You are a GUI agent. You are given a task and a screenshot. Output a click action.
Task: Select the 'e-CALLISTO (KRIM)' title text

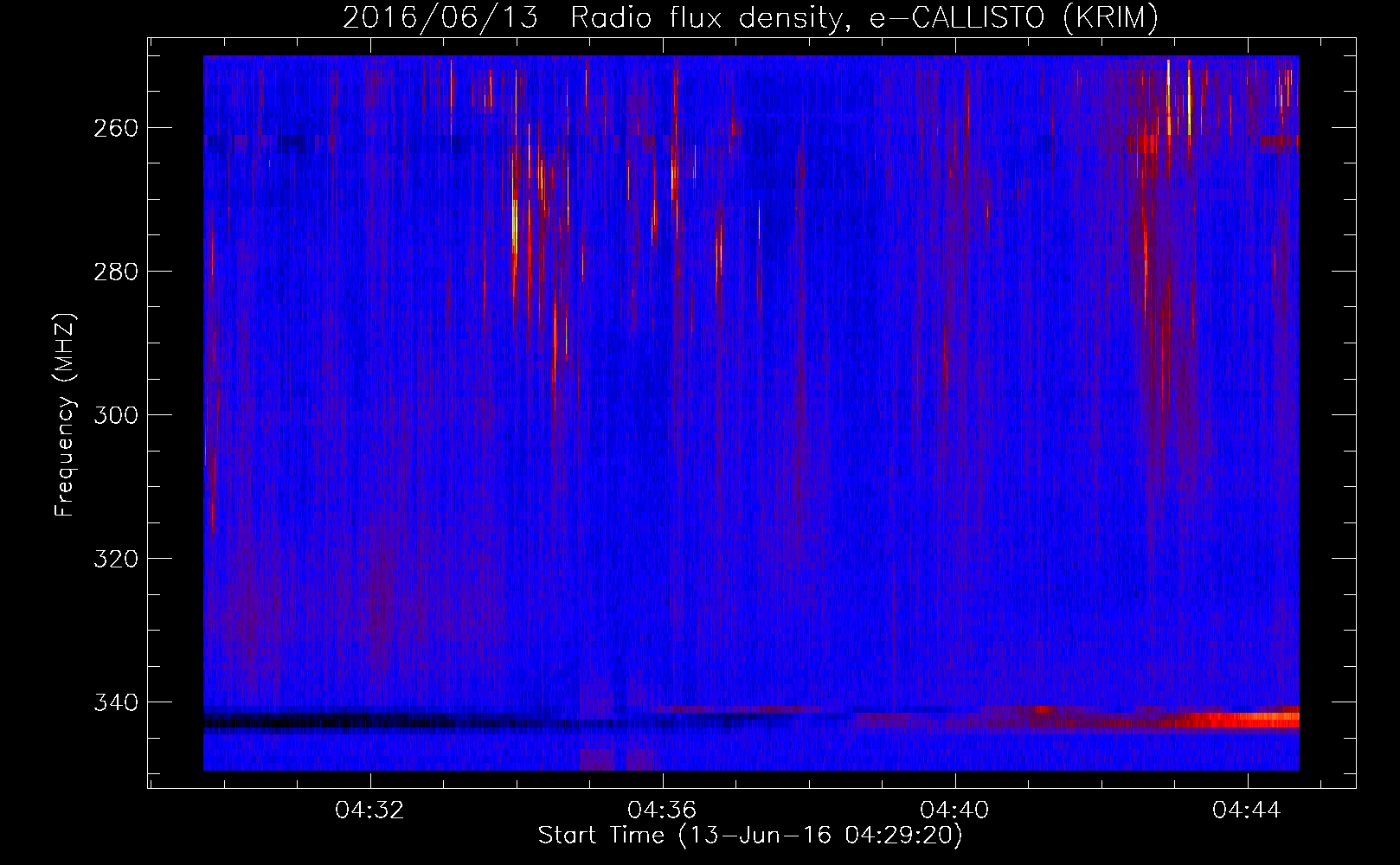pyautogui.click(x=1013, y=18)
